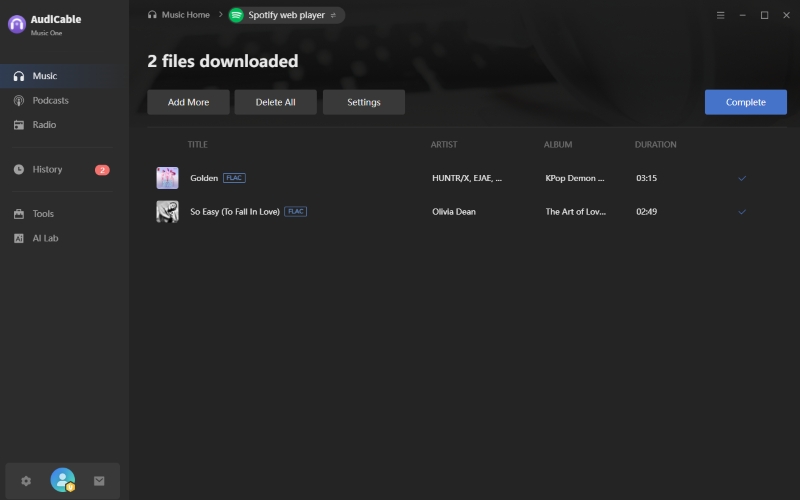800x500 pixels.
Task: Minimize the AudiCable window
Action: (742, 15)
